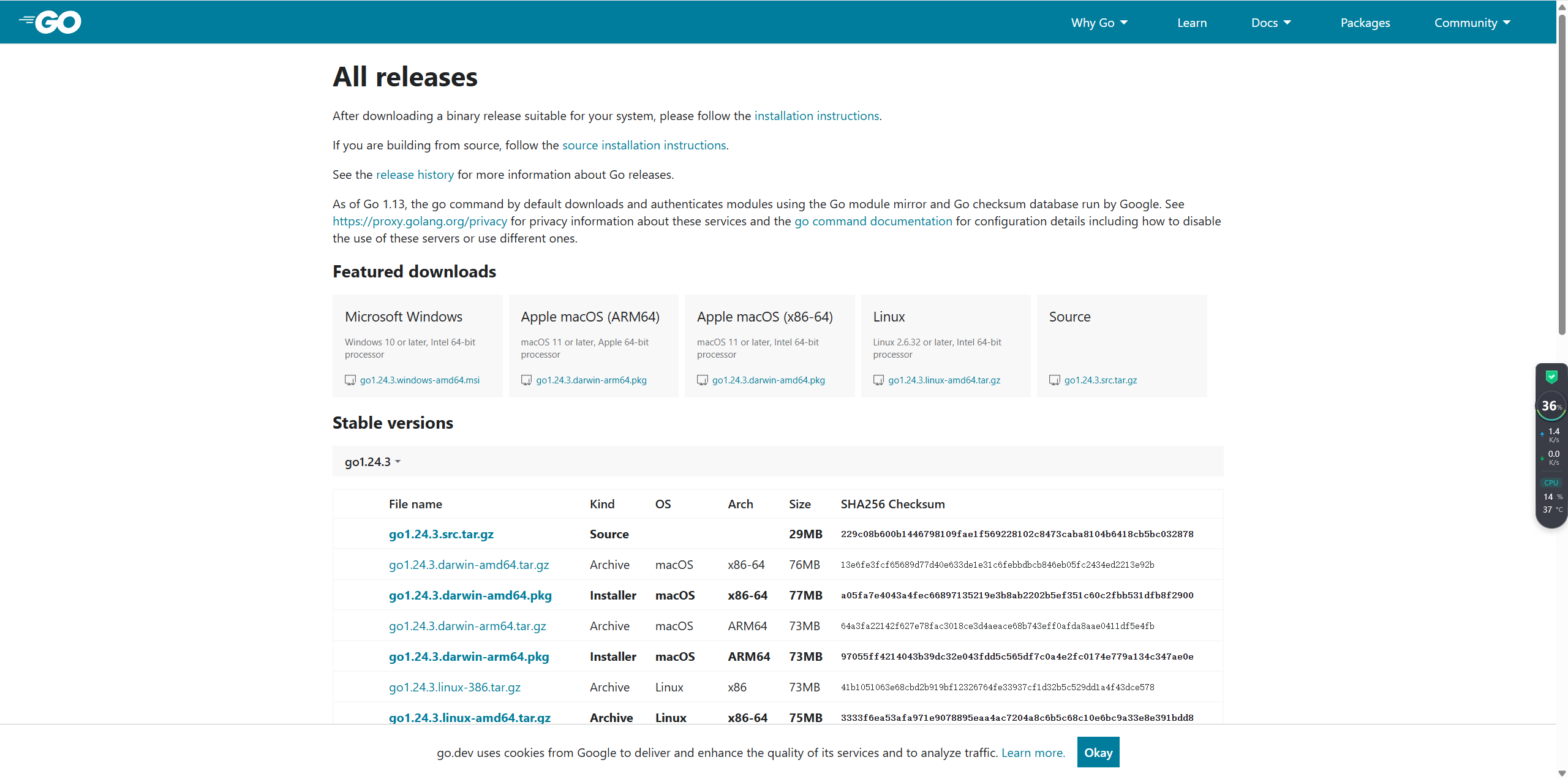The image size is (1568, 779).
Task: Download go1.24.3.linux-386.tar.gz from the table
Action: pos(454,687)
